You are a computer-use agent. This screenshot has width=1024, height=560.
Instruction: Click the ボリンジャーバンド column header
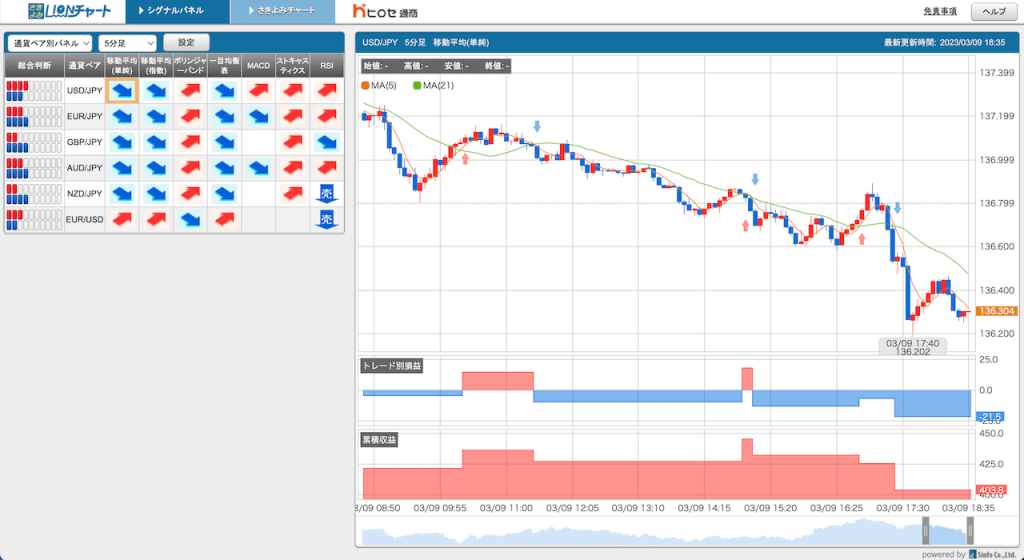(x=190, y=66)
